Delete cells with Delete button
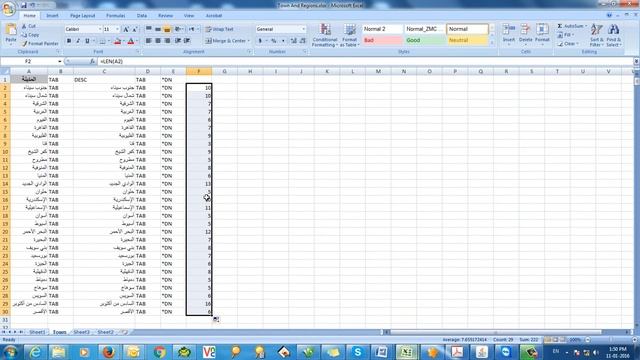This screenshot has width=640, height=360. 525,34
